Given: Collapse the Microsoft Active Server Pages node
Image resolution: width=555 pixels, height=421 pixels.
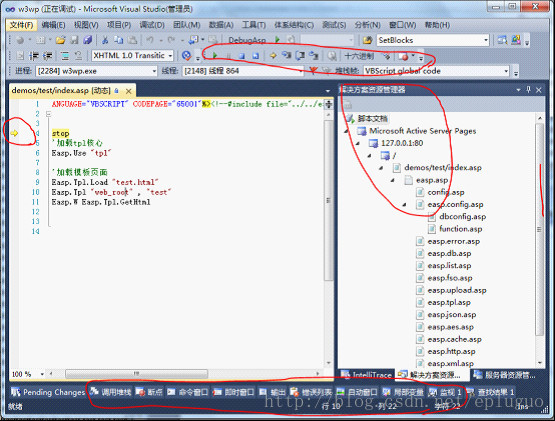Looking at the screenshot, I should 347,131.
